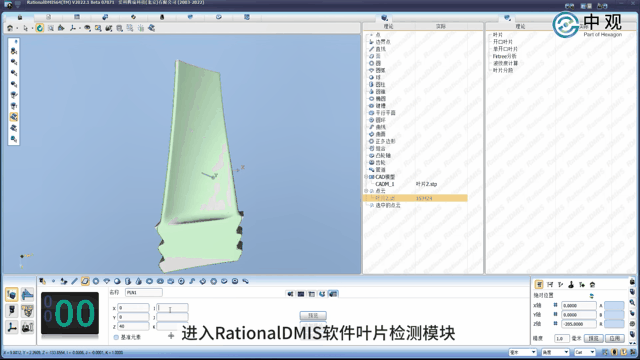Click the 应用 apply button in the position panel
The height and width of the screenshot is (360, 640).
[615, 338]
